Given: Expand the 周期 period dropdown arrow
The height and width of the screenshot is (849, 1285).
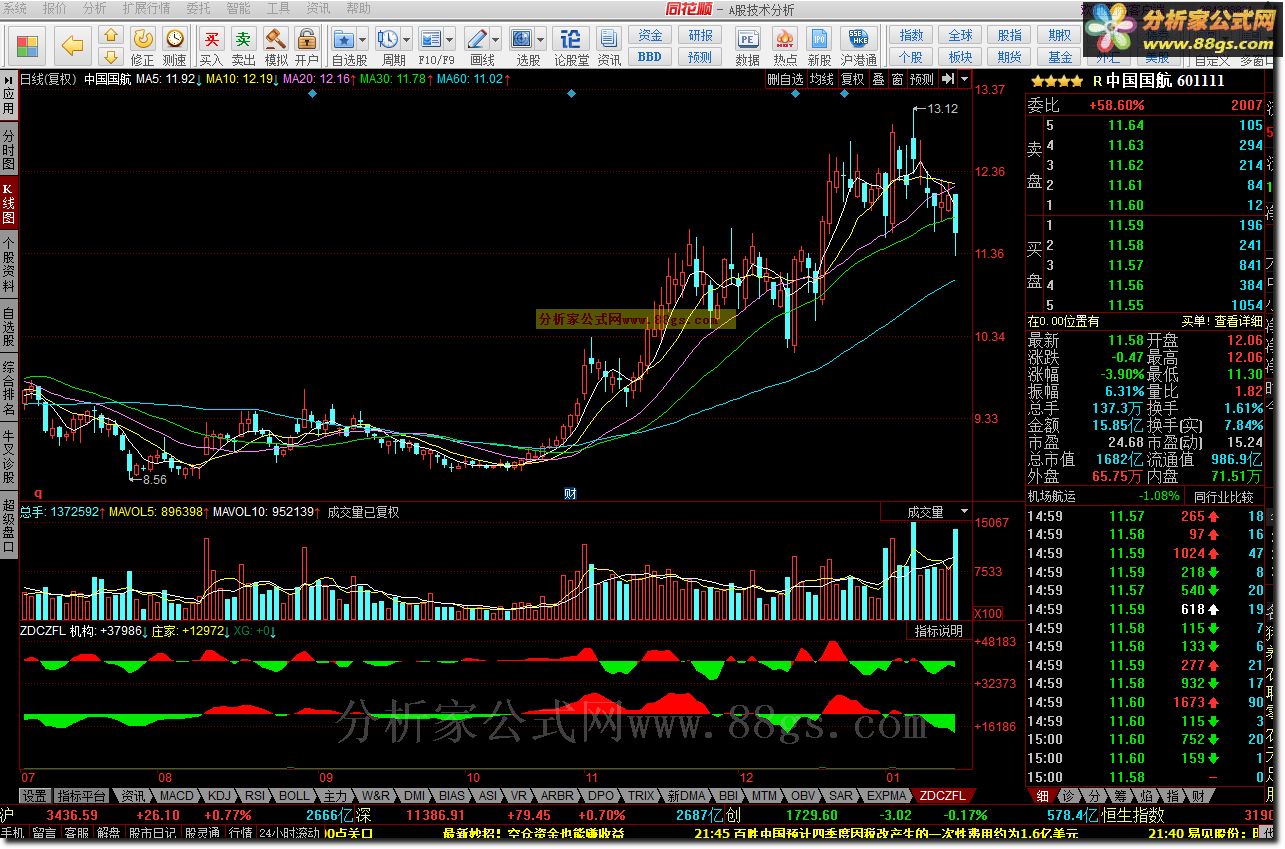Looking at the screenshot, I should click(x=405, y=39).
